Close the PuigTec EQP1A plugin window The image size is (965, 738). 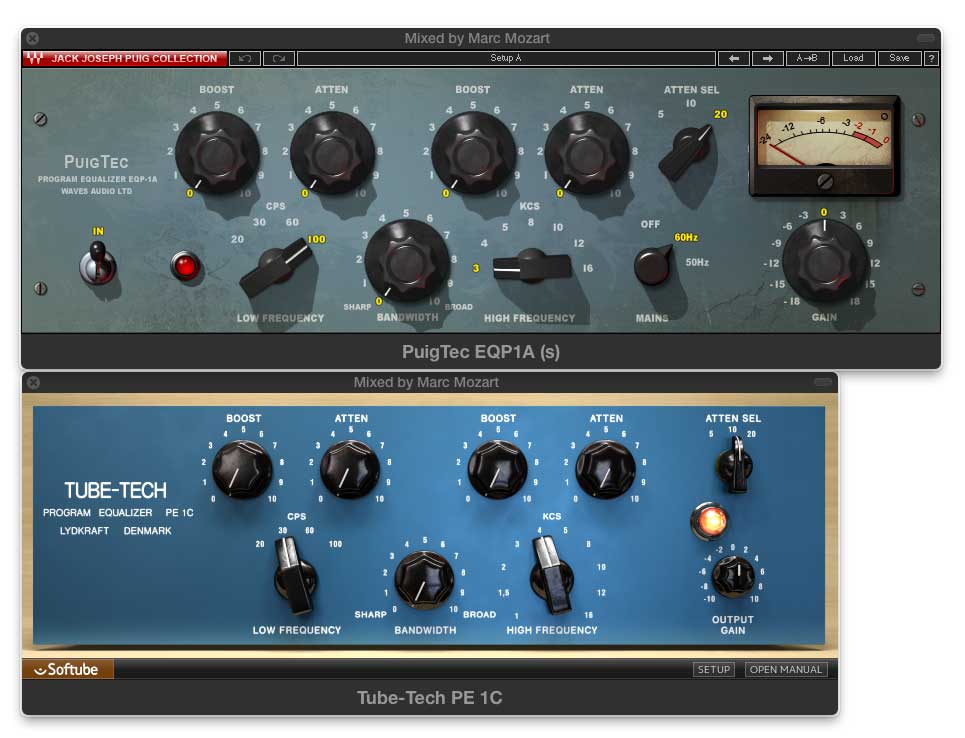pos(33,38)
